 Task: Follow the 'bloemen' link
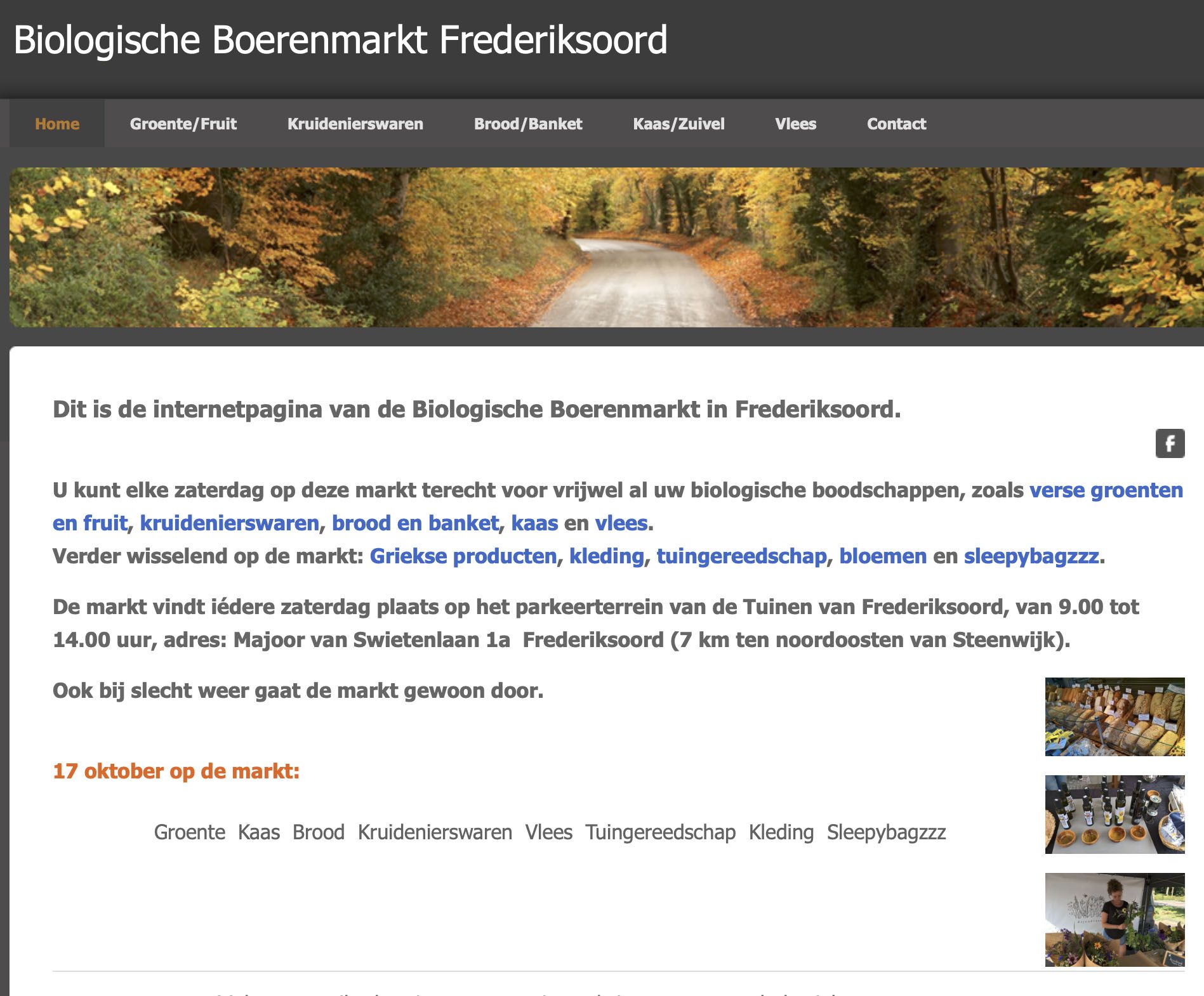(882, 556)
